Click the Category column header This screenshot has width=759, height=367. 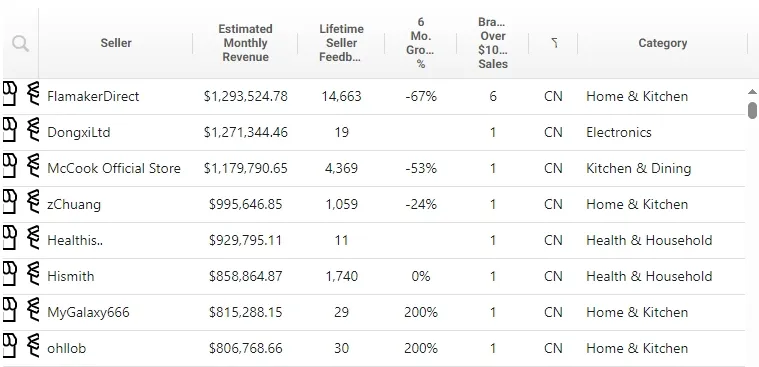663,43
